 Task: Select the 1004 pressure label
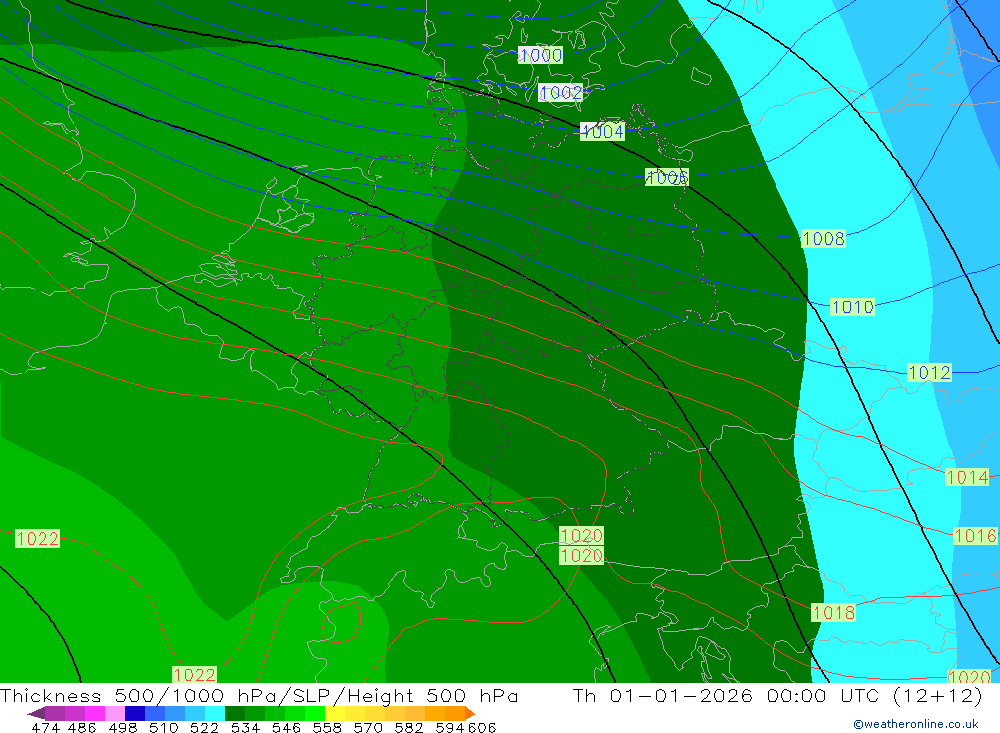[x=603, y=131]
